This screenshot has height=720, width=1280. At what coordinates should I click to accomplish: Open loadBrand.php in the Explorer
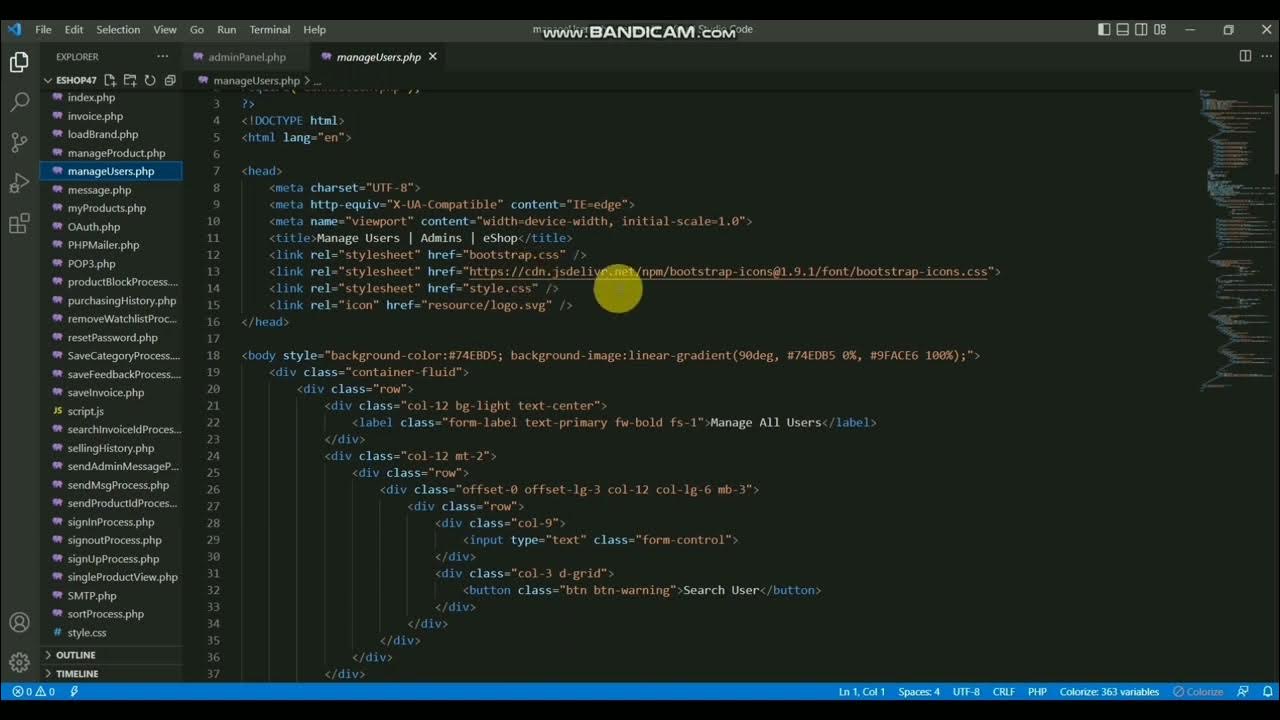(x=102, y=134)
